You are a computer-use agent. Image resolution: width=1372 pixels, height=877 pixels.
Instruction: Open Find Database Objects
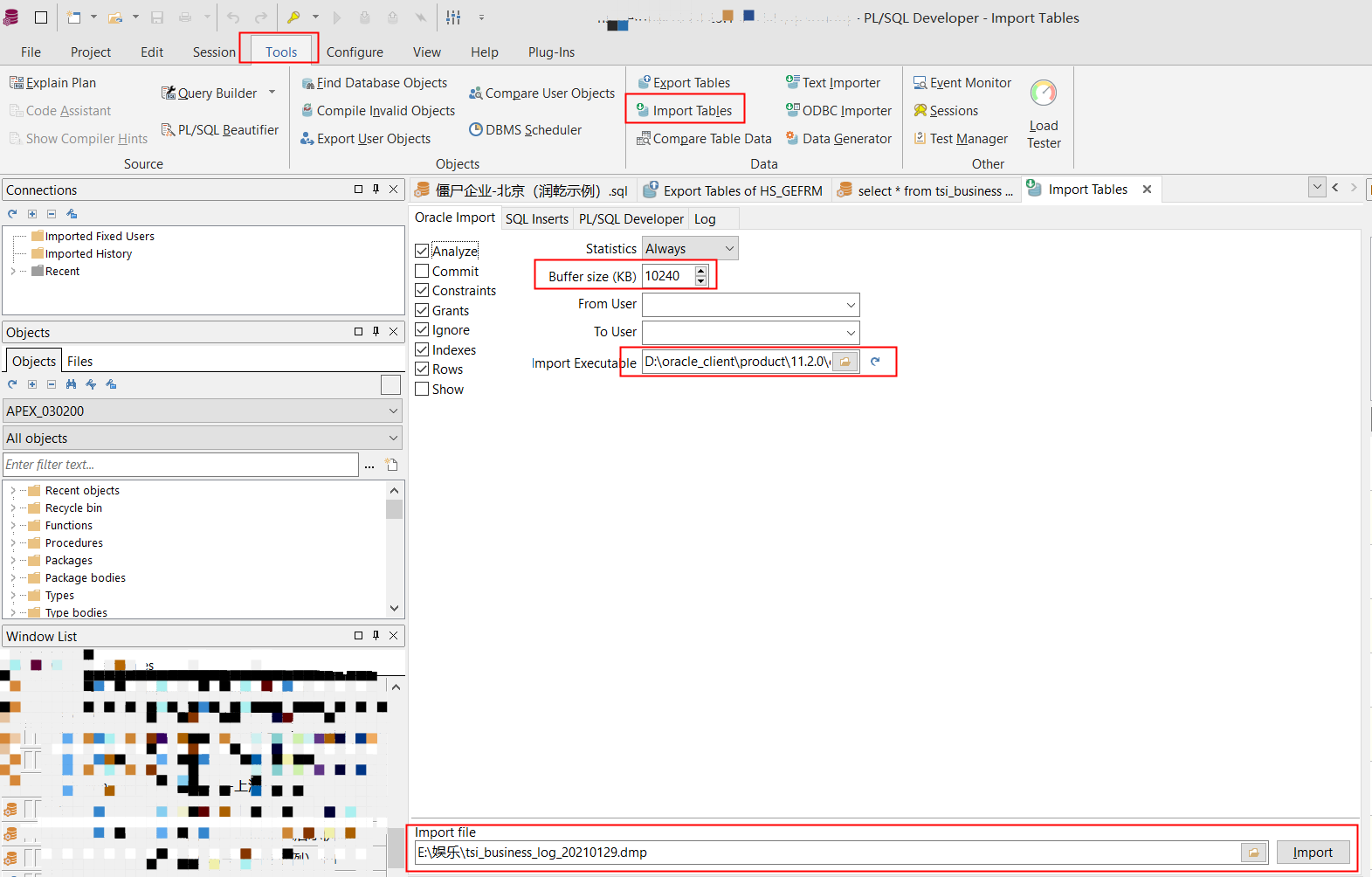coord(374,83)
